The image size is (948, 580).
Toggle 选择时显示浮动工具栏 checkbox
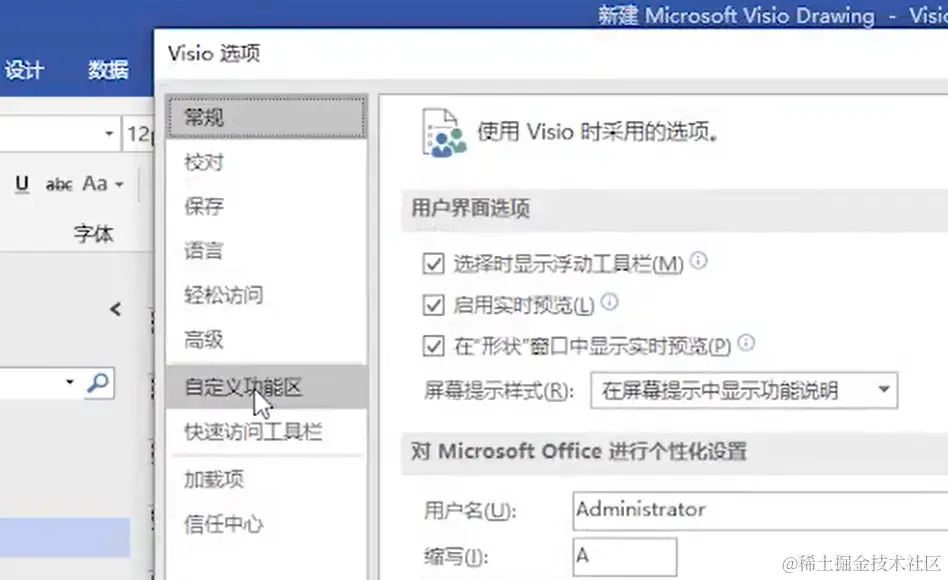pyautogui.click(x=434, y=264)
